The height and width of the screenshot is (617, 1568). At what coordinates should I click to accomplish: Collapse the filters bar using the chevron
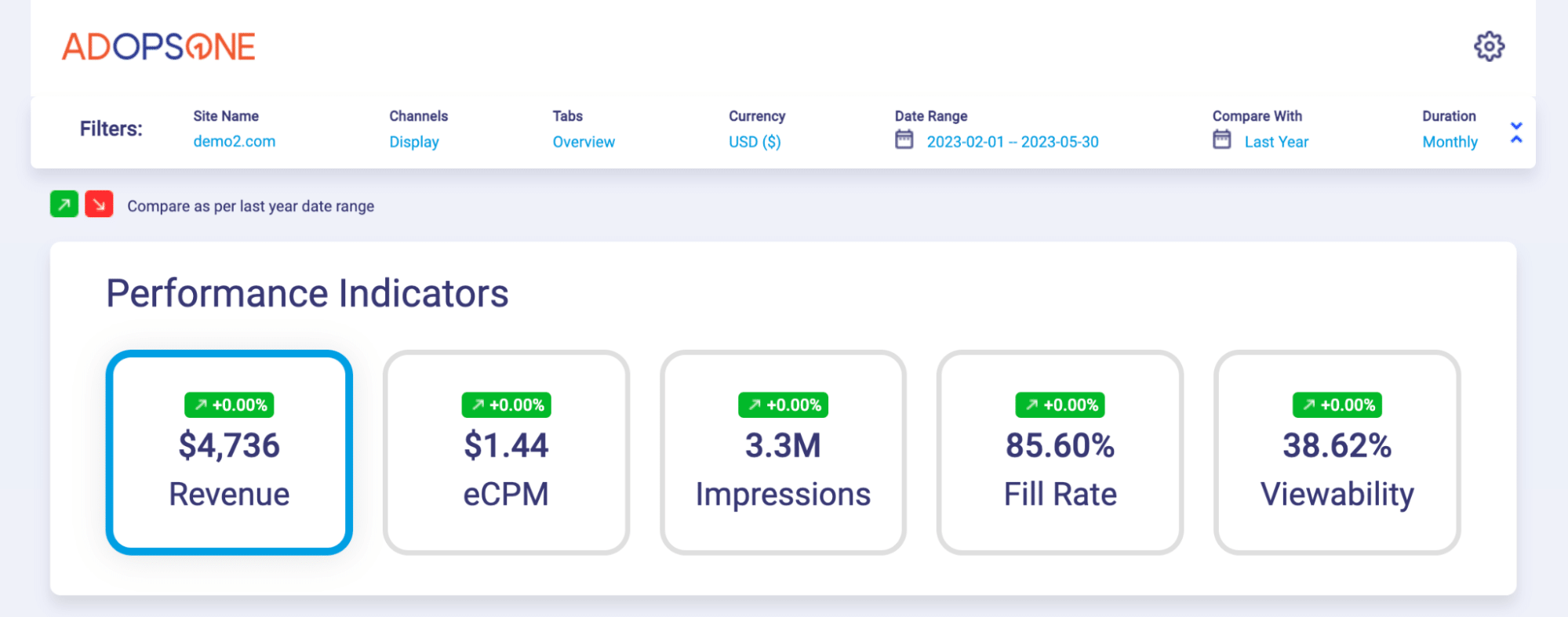[x=1515, y=132]
